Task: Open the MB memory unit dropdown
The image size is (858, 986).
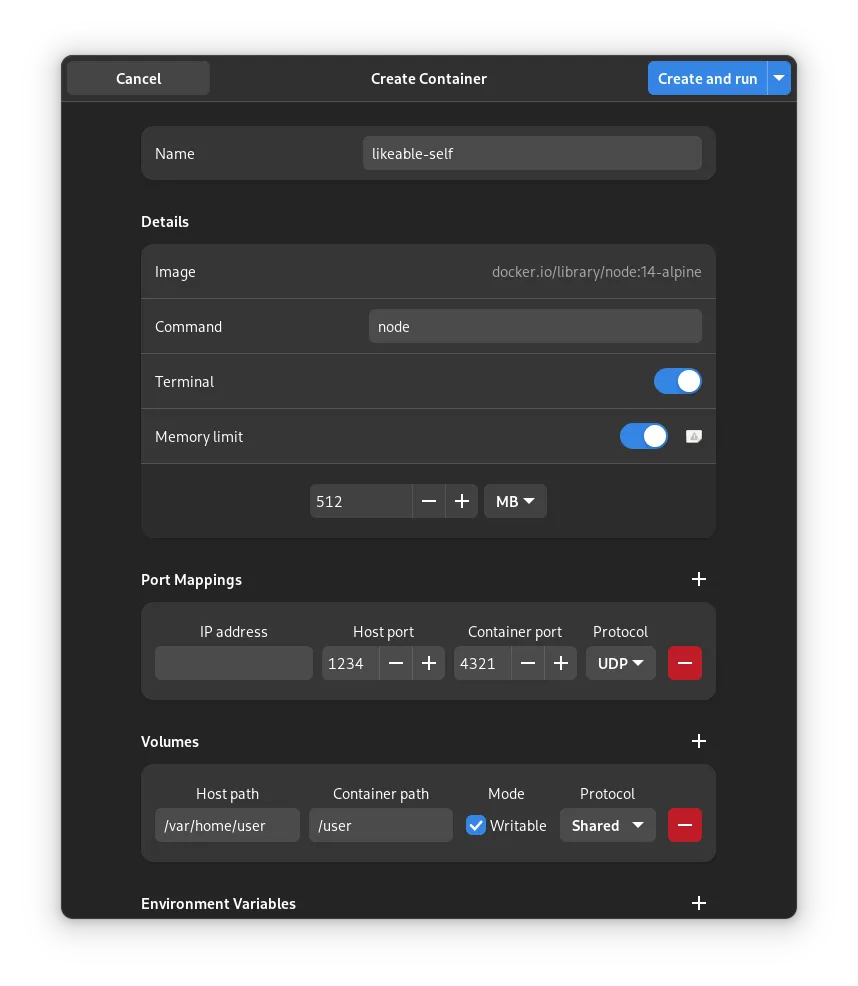Action: [x=515, y=501]
